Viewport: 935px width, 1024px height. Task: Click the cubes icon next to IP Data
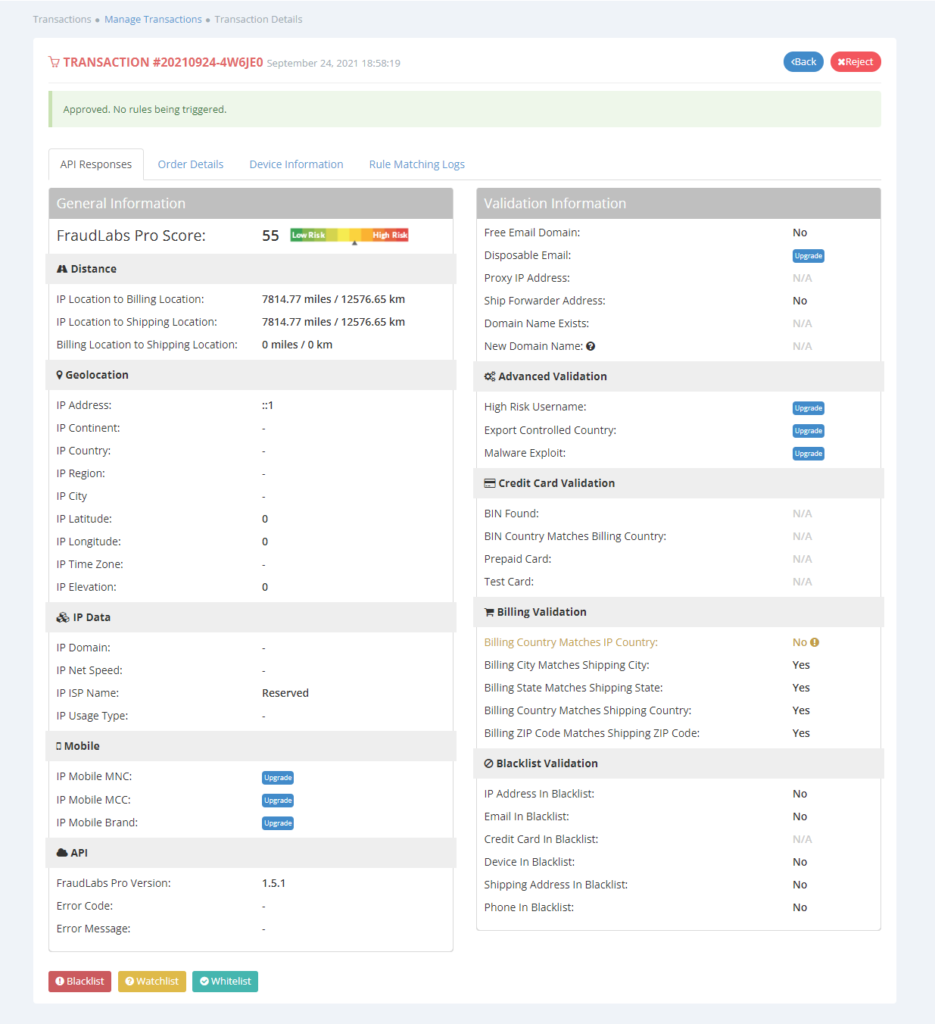tap(63, 617)
